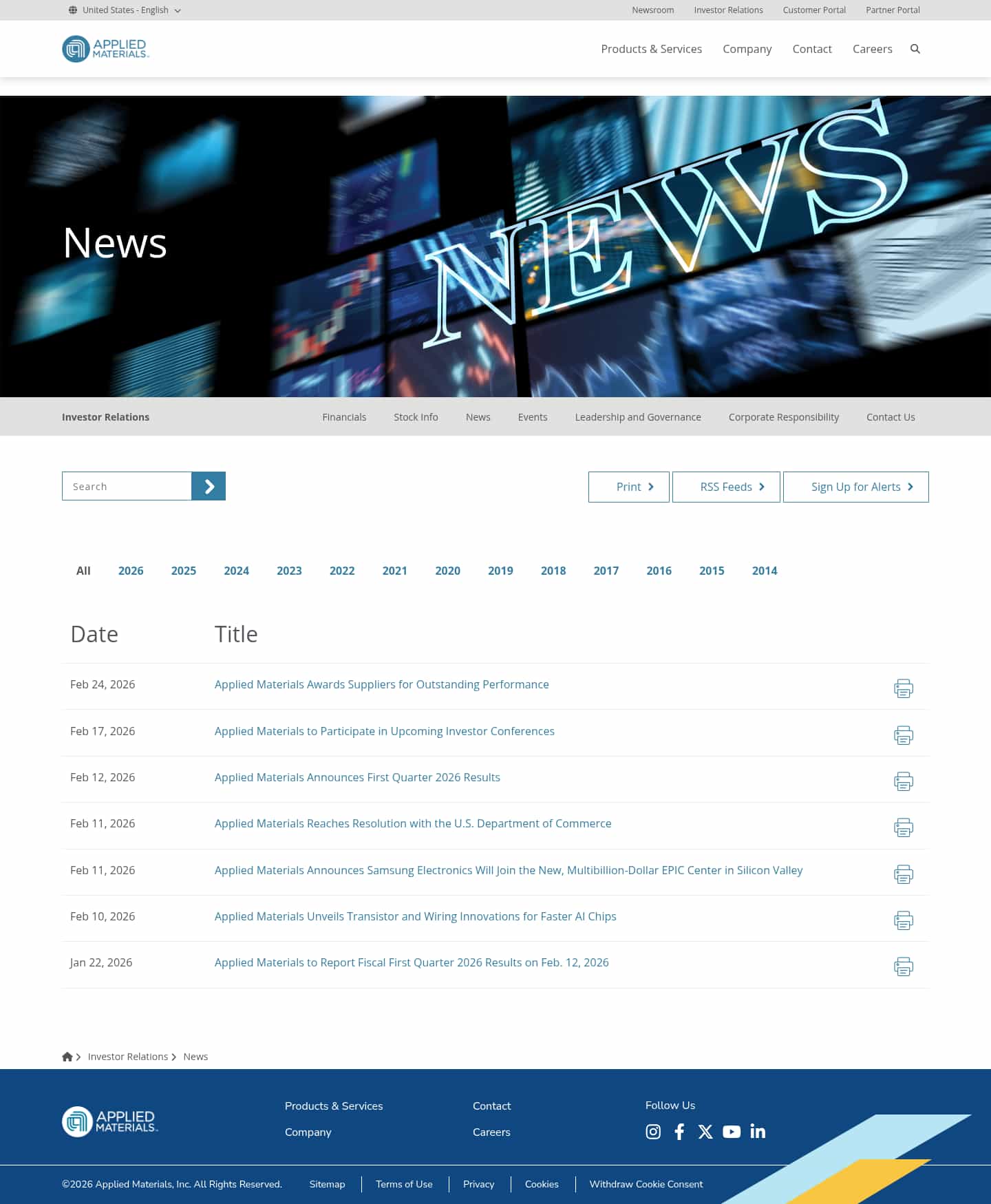This screenshot has height=1204, width=991.
Task: Open the footer Sitemap link
Action: [327, 1184]
